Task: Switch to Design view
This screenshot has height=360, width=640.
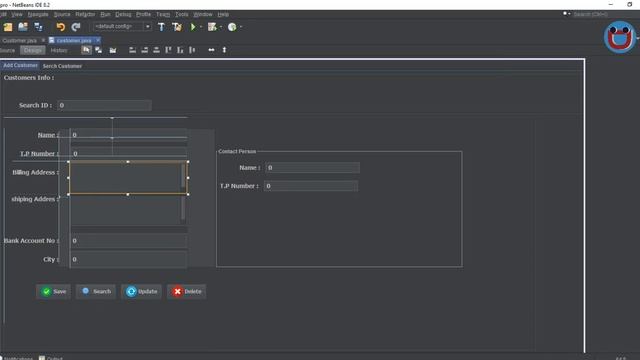Action: pos(33,50)
